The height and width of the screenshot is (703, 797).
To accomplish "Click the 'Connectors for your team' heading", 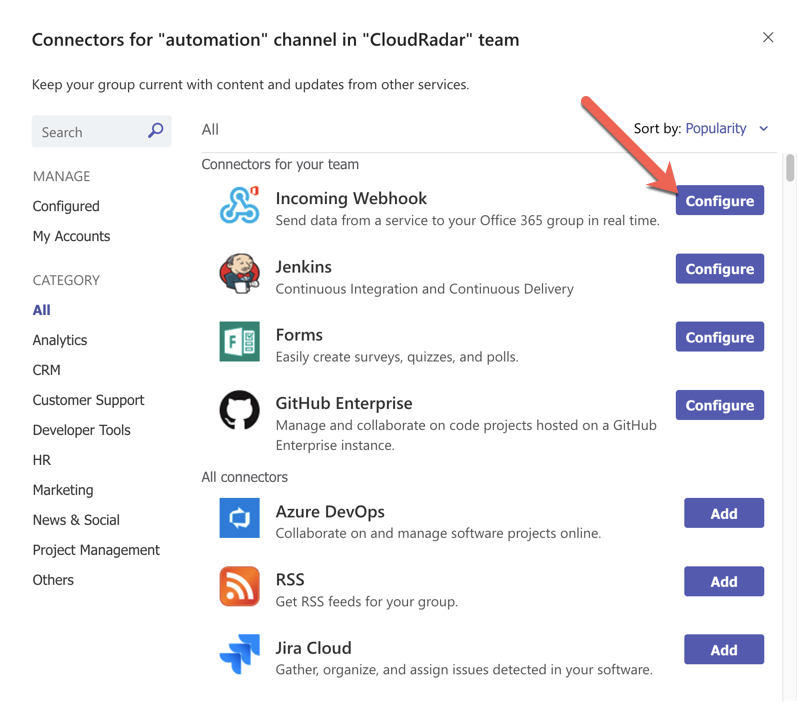I will tap(280, 164).
